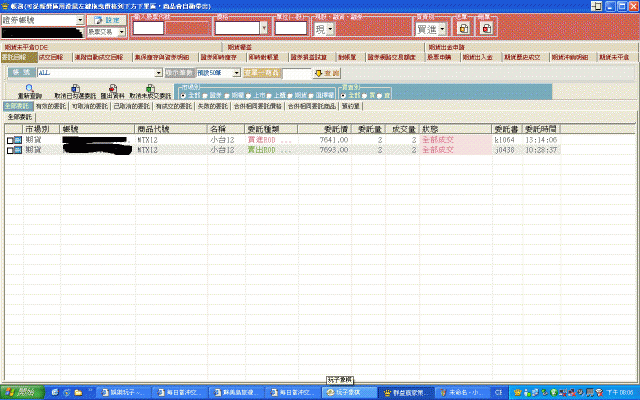Open the 證券帳號 account dropdown
The image size is (640, 400).
(80, 20)
